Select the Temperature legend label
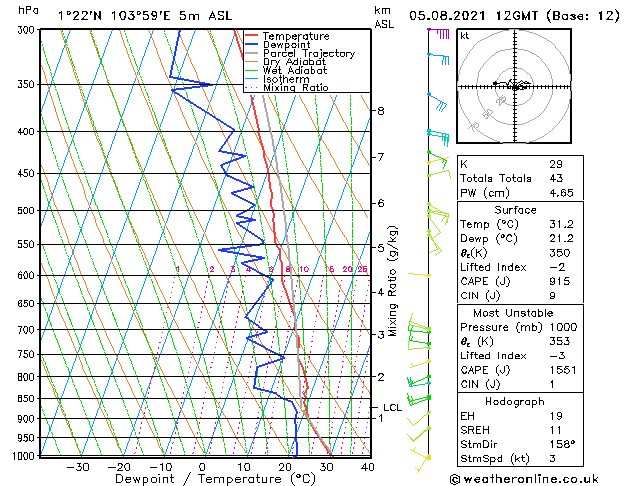The width and height of the screenshot is (629, 486). (x=296, y=36)
